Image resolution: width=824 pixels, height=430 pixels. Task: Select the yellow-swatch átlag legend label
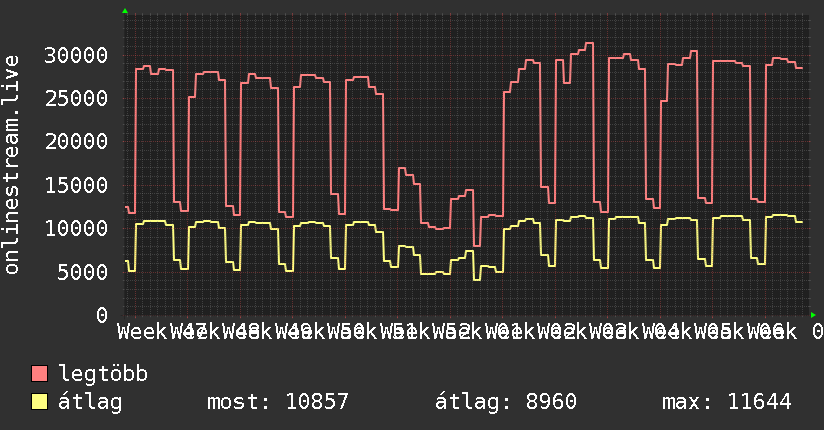tap(90, 402)
